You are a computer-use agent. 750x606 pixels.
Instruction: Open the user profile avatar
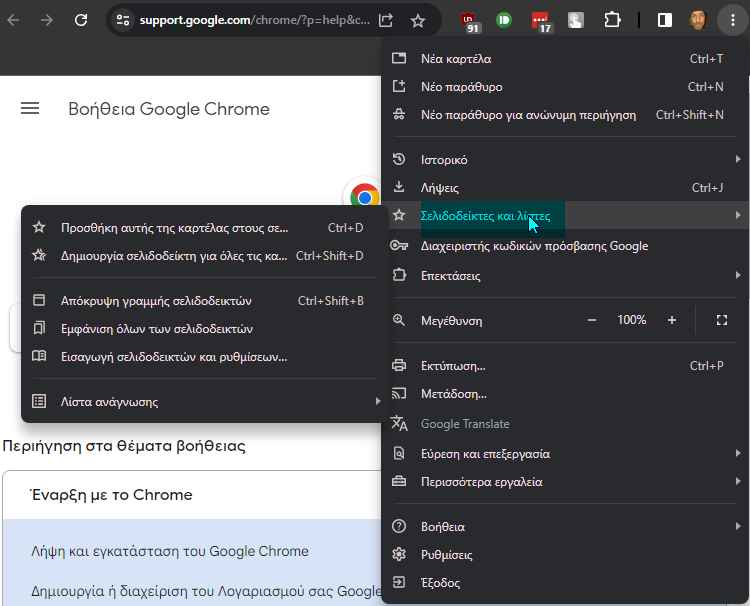click(x=698, y=20)
